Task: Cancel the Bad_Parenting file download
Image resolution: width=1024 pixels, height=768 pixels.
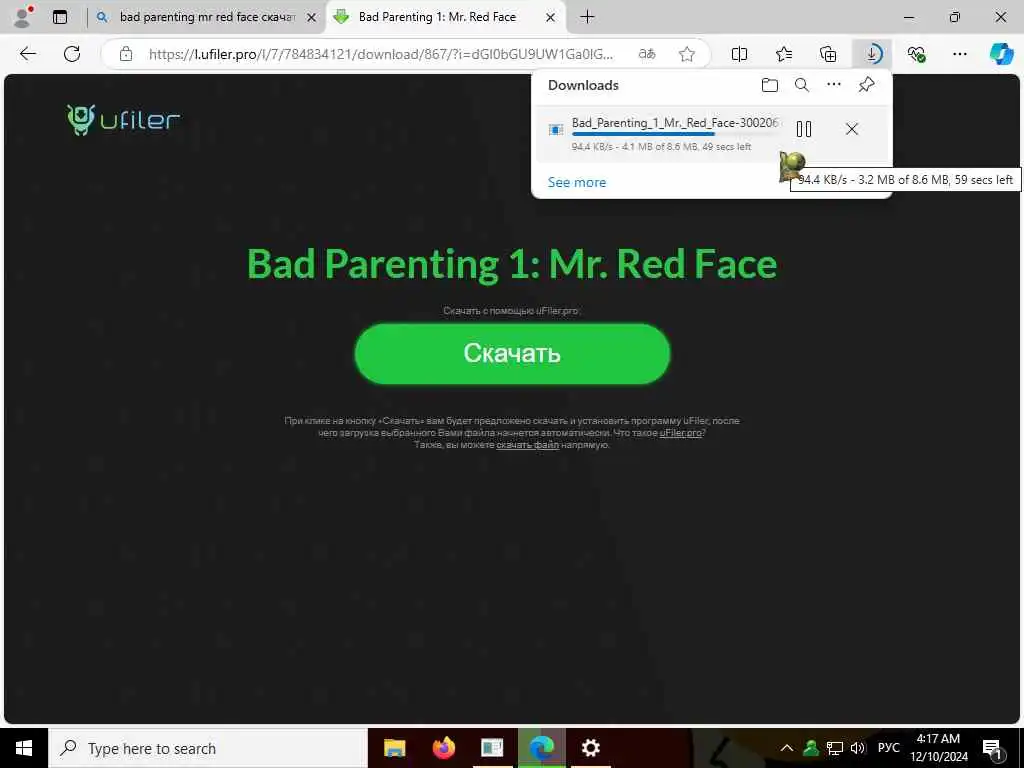Action: pos(852,129)
